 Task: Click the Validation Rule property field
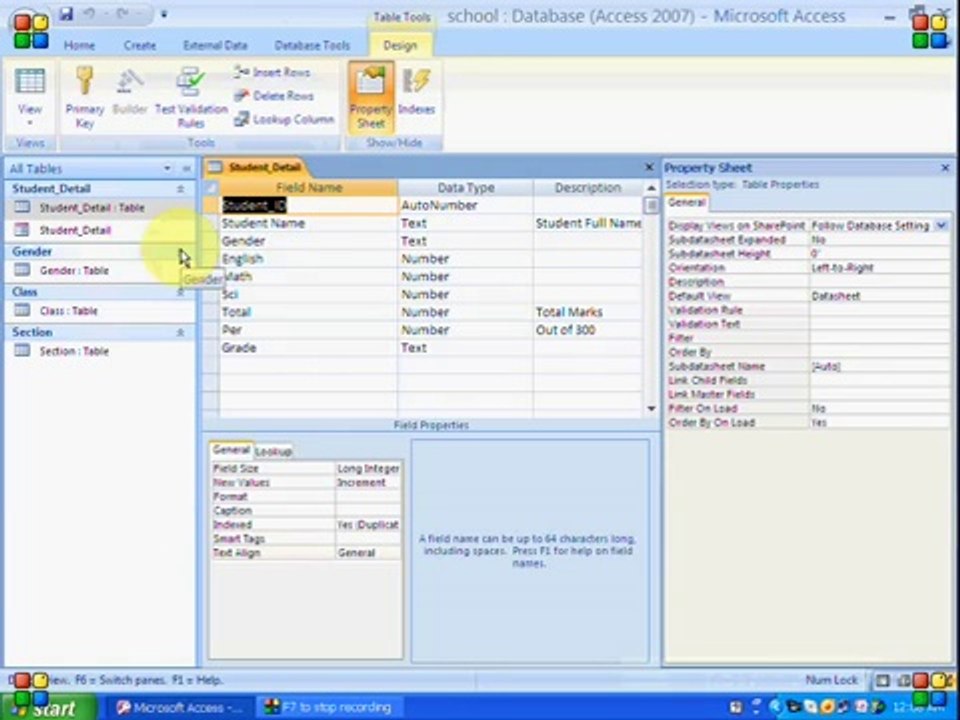tap(879, 310)
